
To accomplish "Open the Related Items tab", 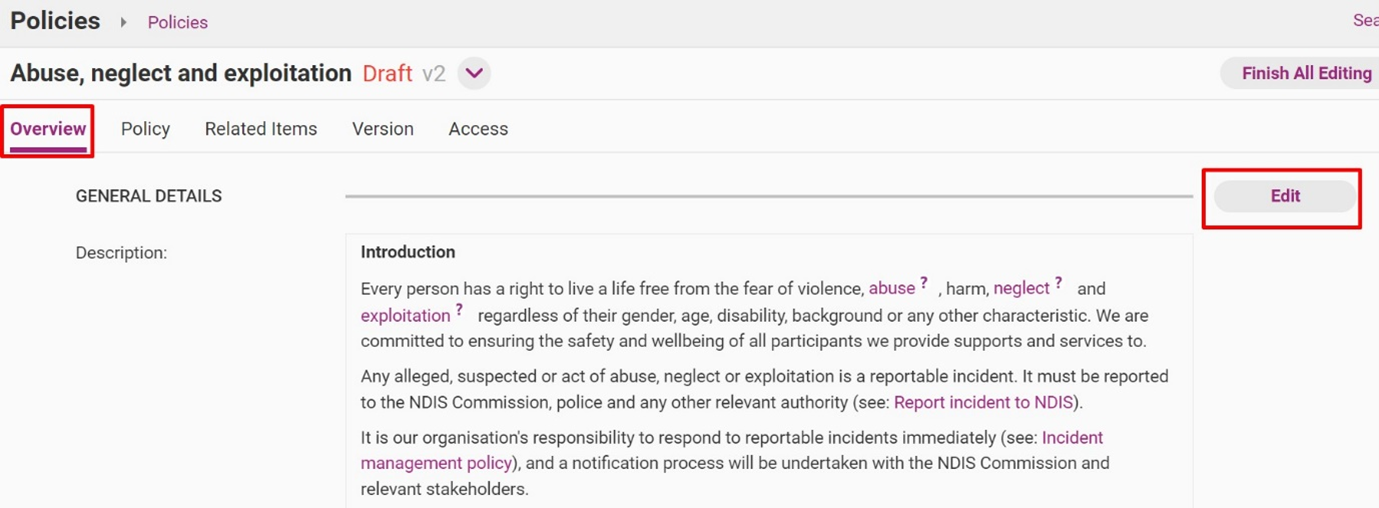I will 261,129.
